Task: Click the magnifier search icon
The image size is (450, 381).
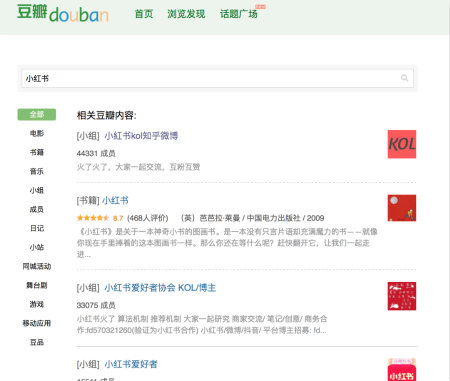Action: (404, 78)
